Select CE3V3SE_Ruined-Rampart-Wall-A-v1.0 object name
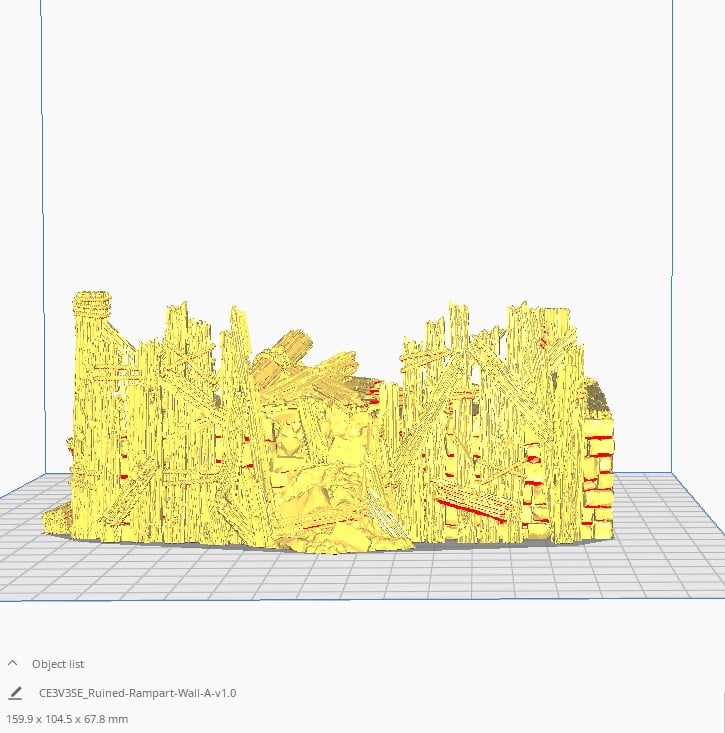The width and height of the screenshot is (725, 733). (137, 693)
